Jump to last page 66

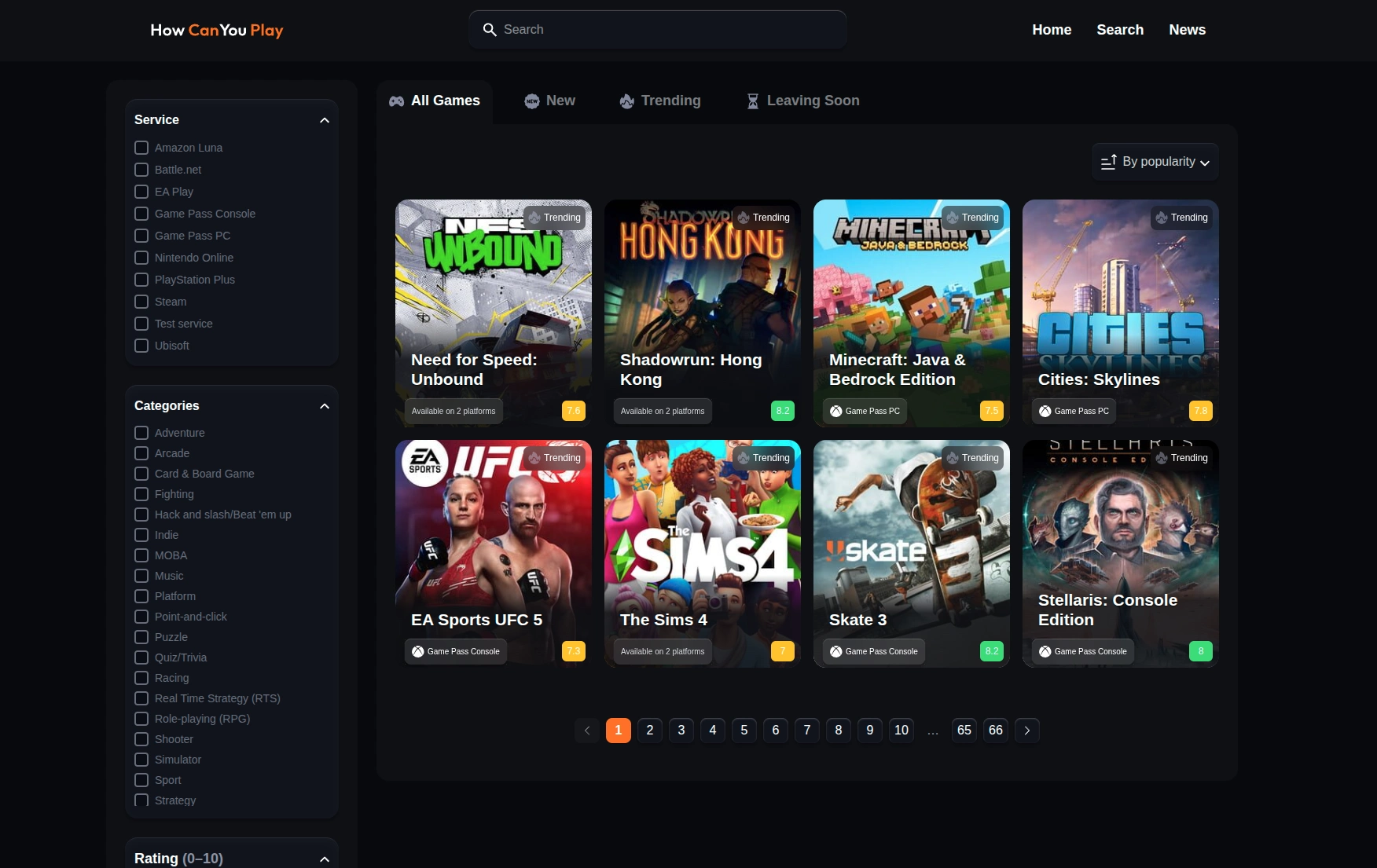996,731
